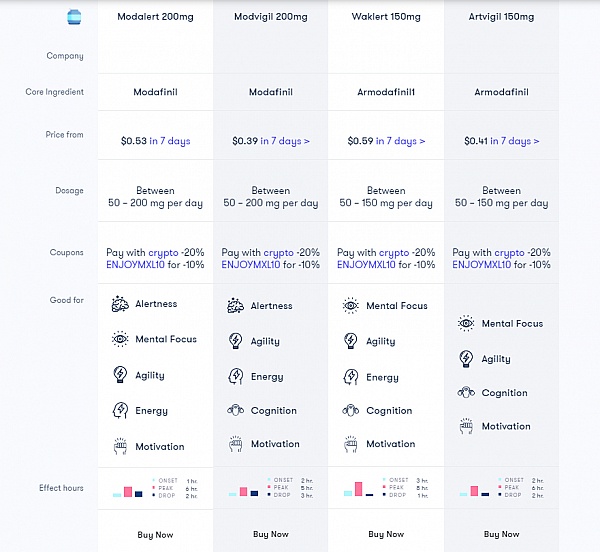Click the Alertness brain icon under Modalert
The width and height of the screenshot is (600, 552).
120,304
